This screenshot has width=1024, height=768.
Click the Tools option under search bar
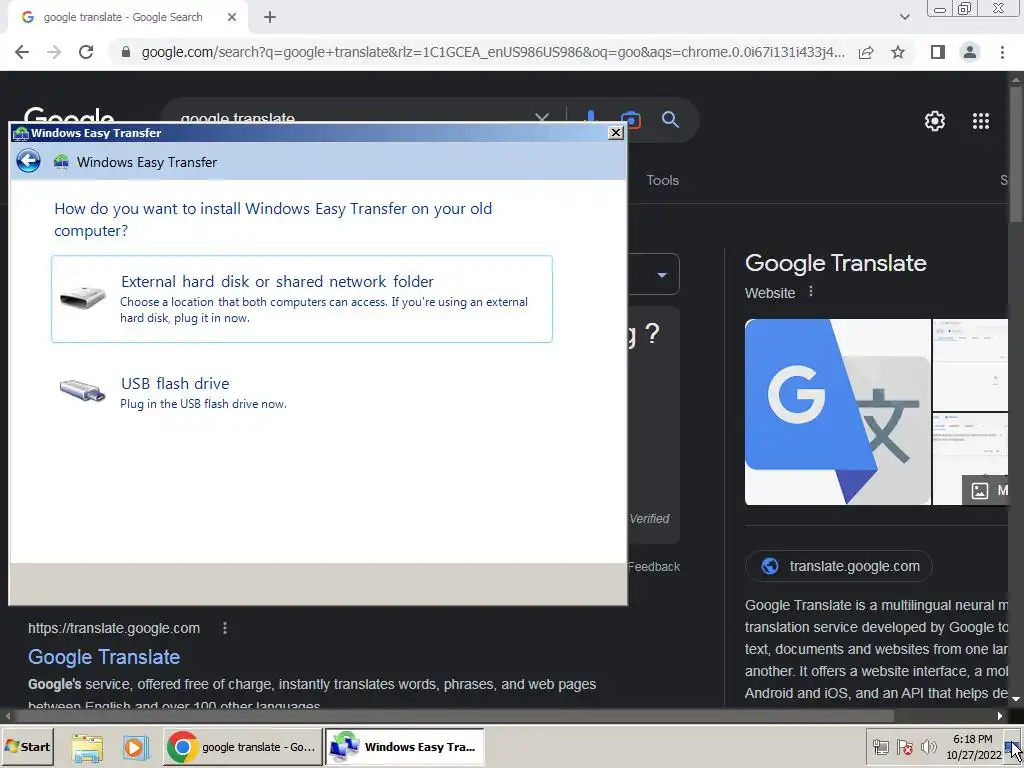click(662, 180)
